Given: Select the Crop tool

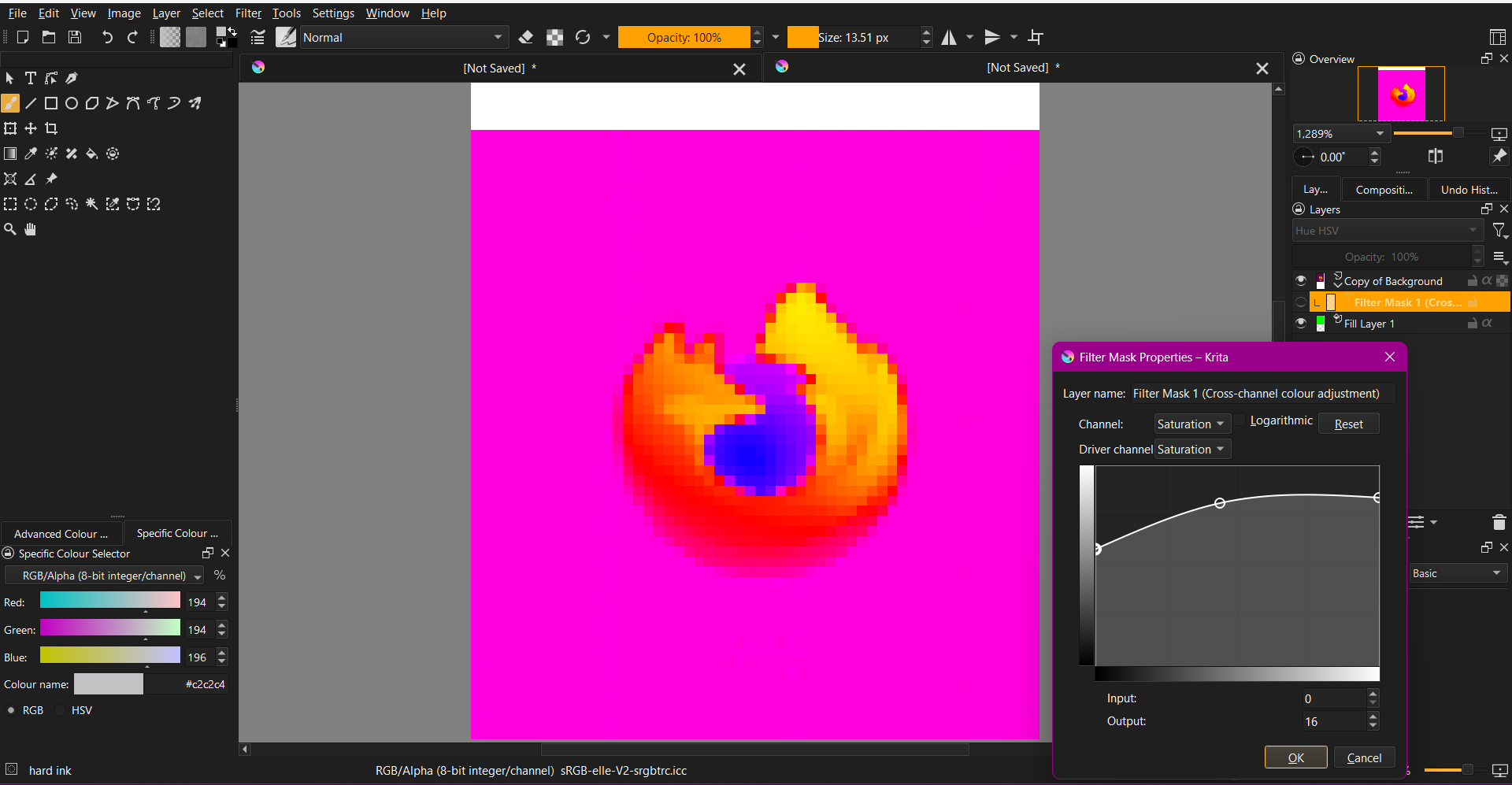Looking at the screenshot, I should tap(51, 128).
